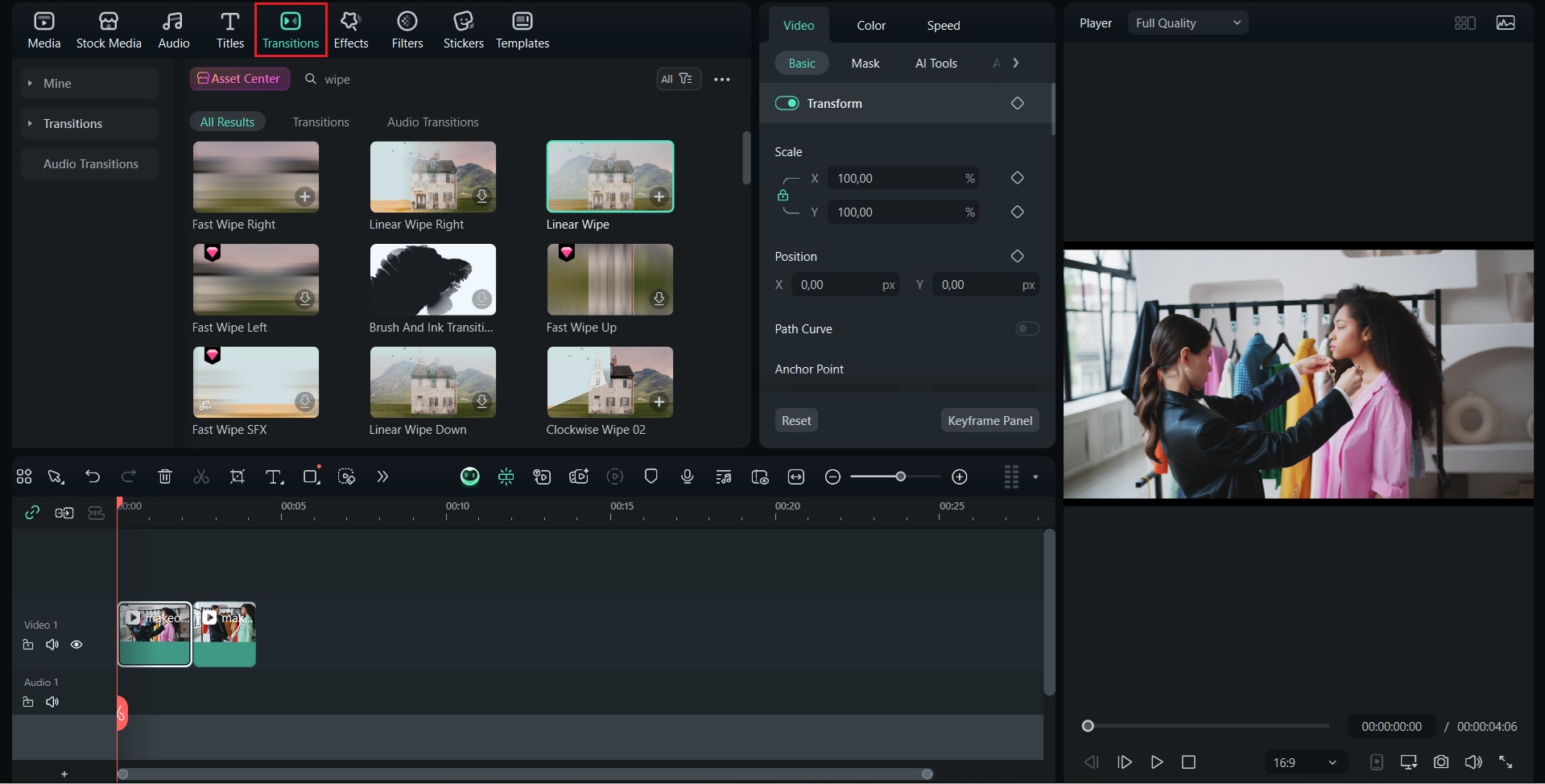Record voiceover with microphone icon
The width and height of the screenshot is (1545, 784).
[687, 477]
